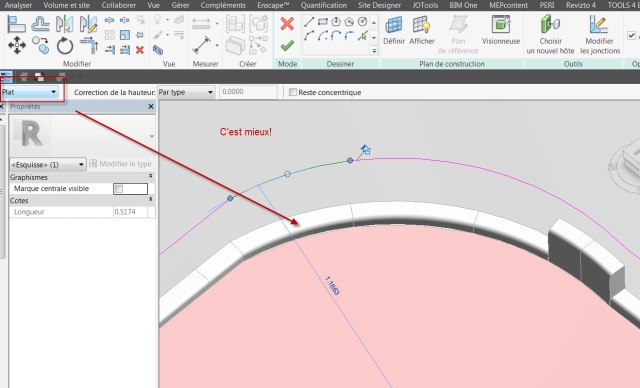Open the Measure tool dropdown arrow
This screenshot has width=640, height=388.
217,23
